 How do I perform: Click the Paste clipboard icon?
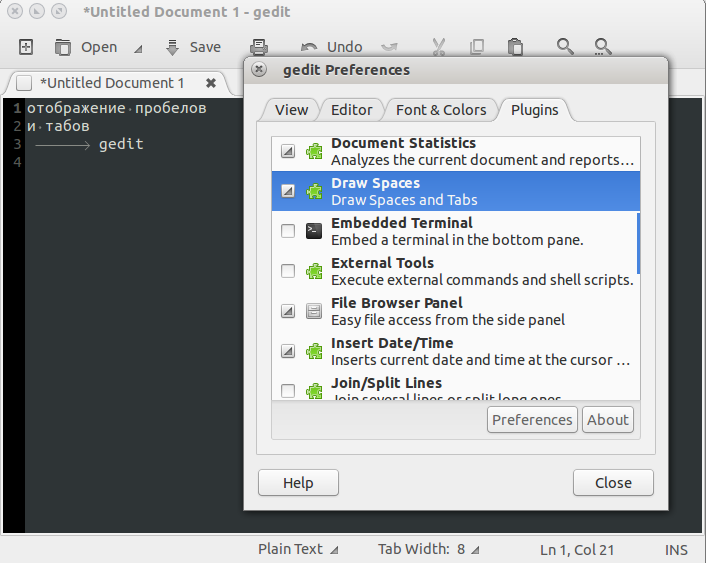(x=514, y=47)
